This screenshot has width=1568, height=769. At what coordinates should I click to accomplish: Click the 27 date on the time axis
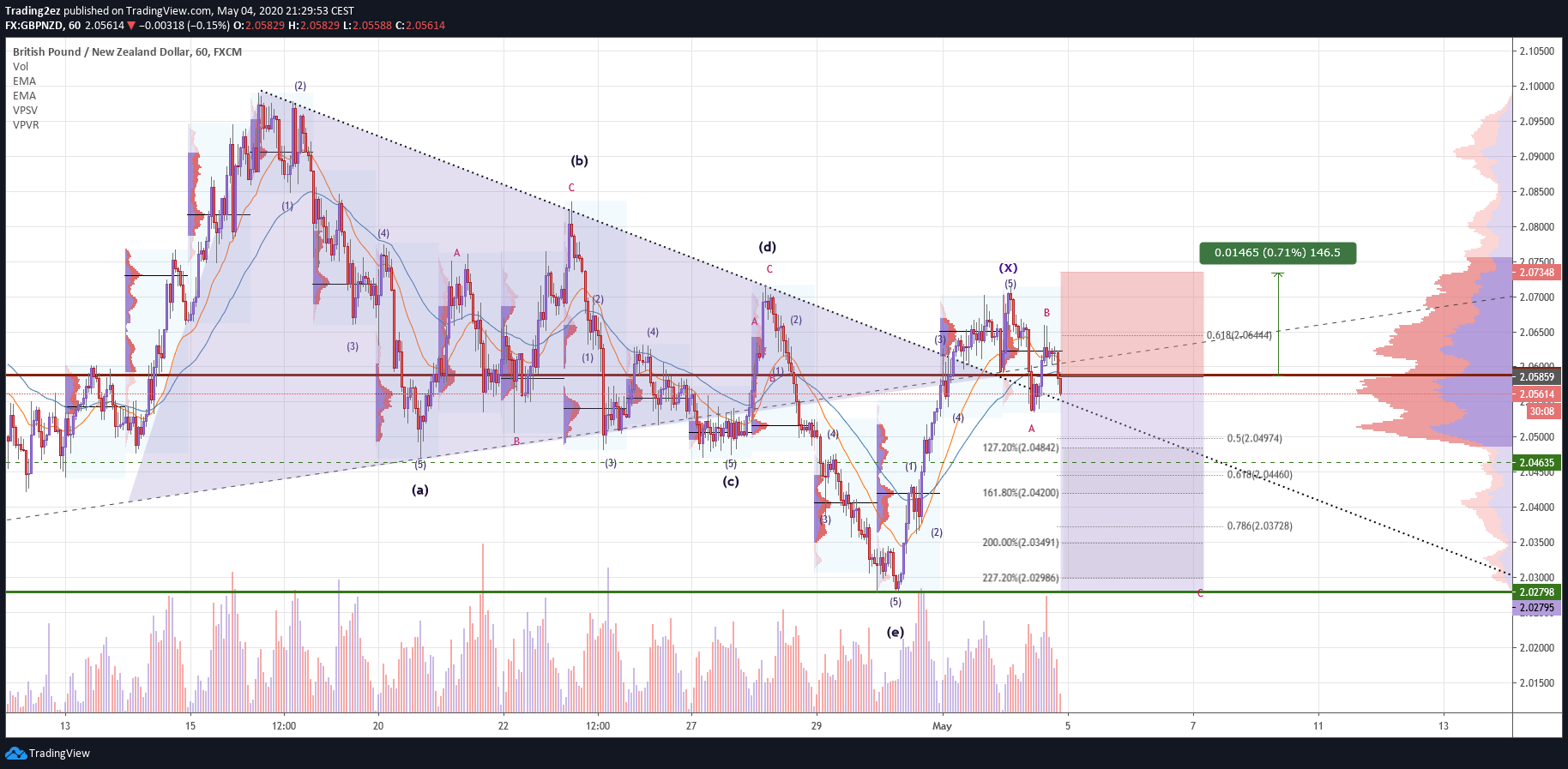coord(691,726)
